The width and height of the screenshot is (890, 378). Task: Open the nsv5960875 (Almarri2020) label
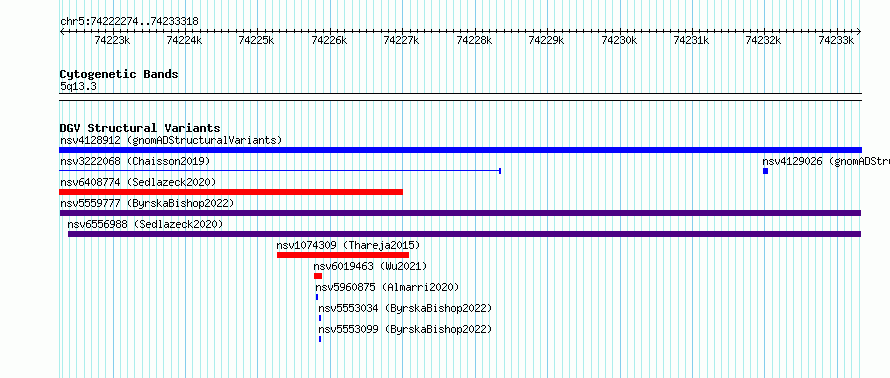(387, 287)
